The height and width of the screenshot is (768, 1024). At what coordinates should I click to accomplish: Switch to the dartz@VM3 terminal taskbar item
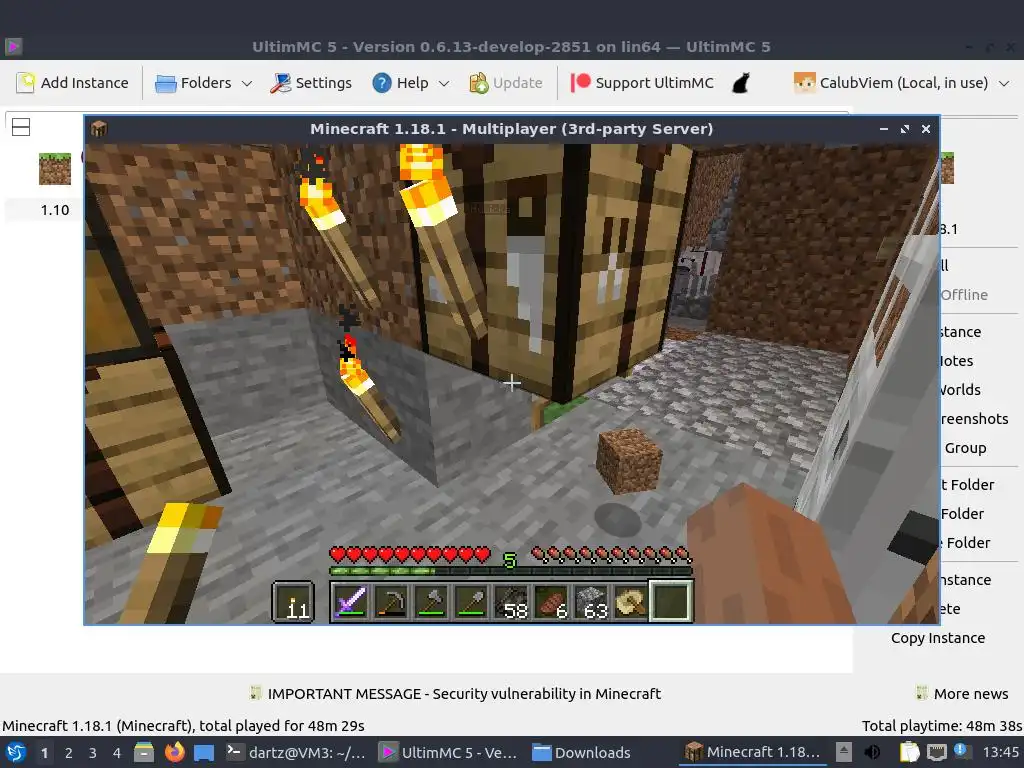tap(296, 752)
